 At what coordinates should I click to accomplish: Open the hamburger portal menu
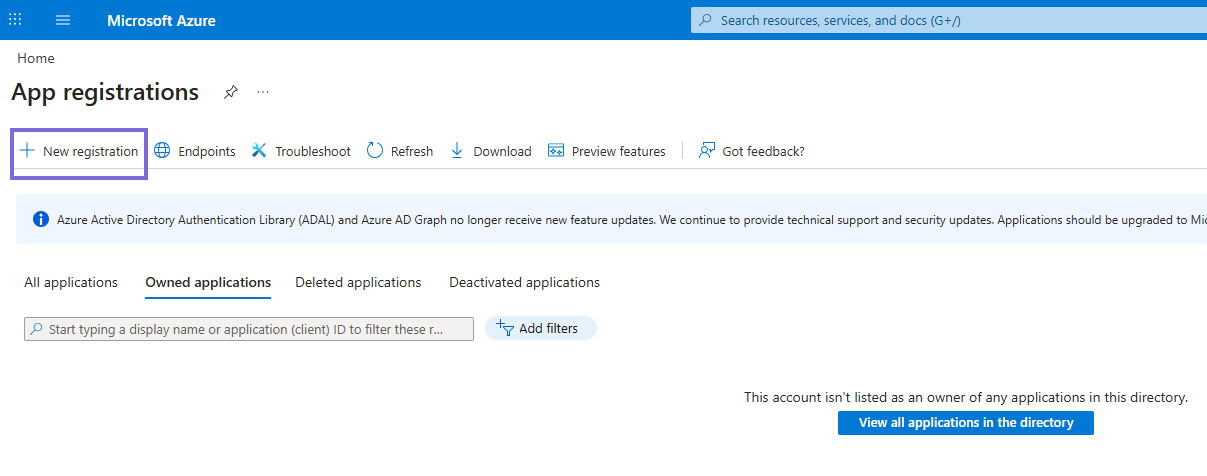point(63,20)
